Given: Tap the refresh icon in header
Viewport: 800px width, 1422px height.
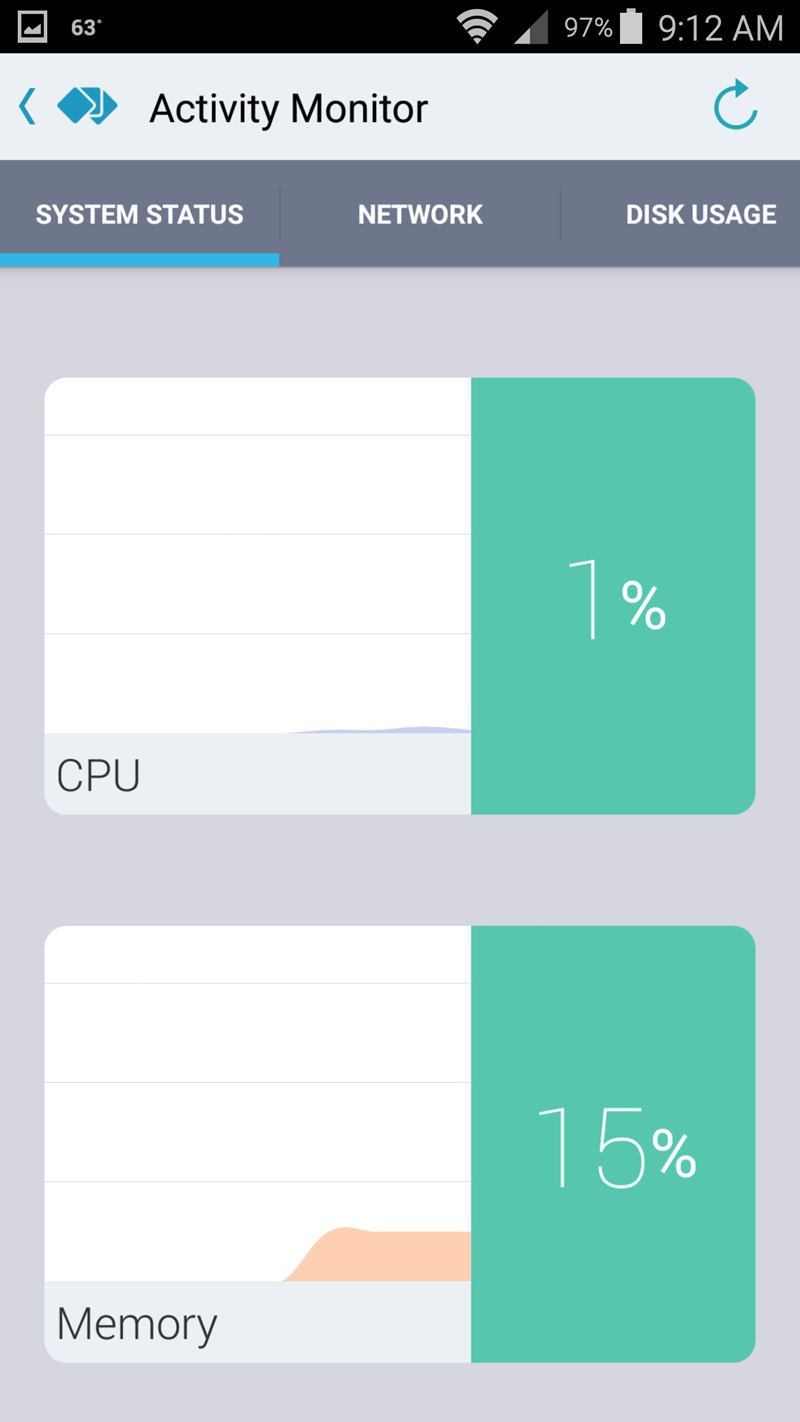Looking at the screenshot, I should click(x=735, y=106).
